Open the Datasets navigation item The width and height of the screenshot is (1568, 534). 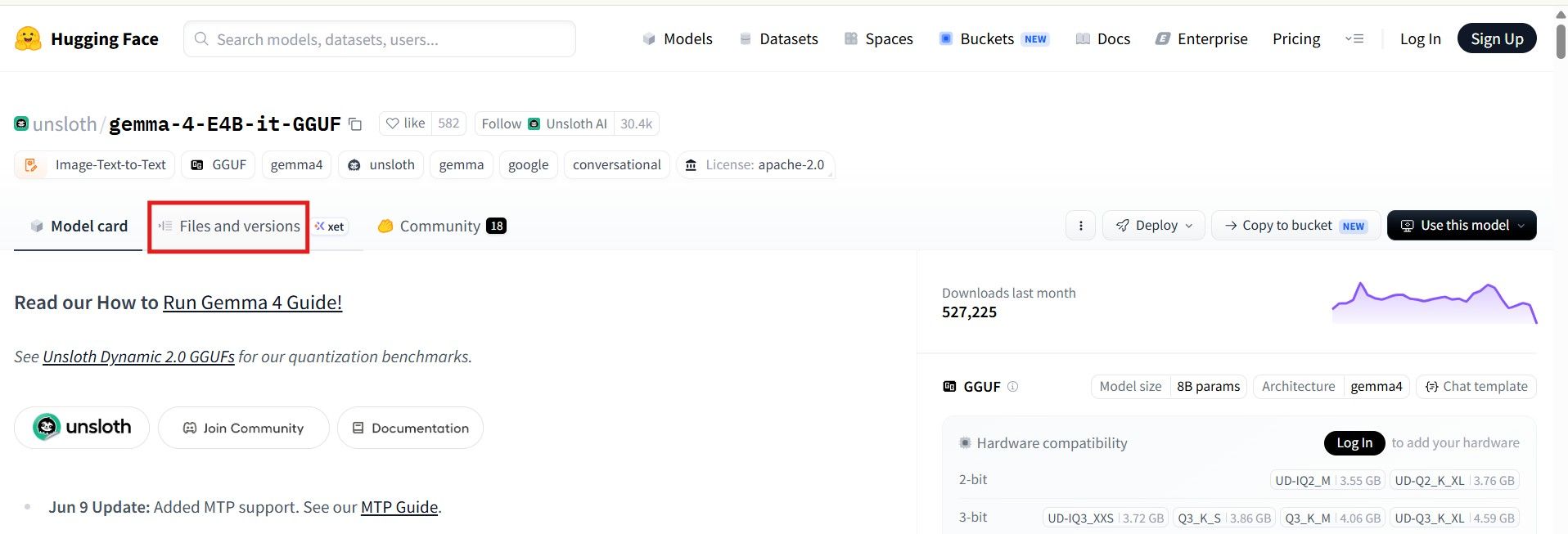point(778,38)
